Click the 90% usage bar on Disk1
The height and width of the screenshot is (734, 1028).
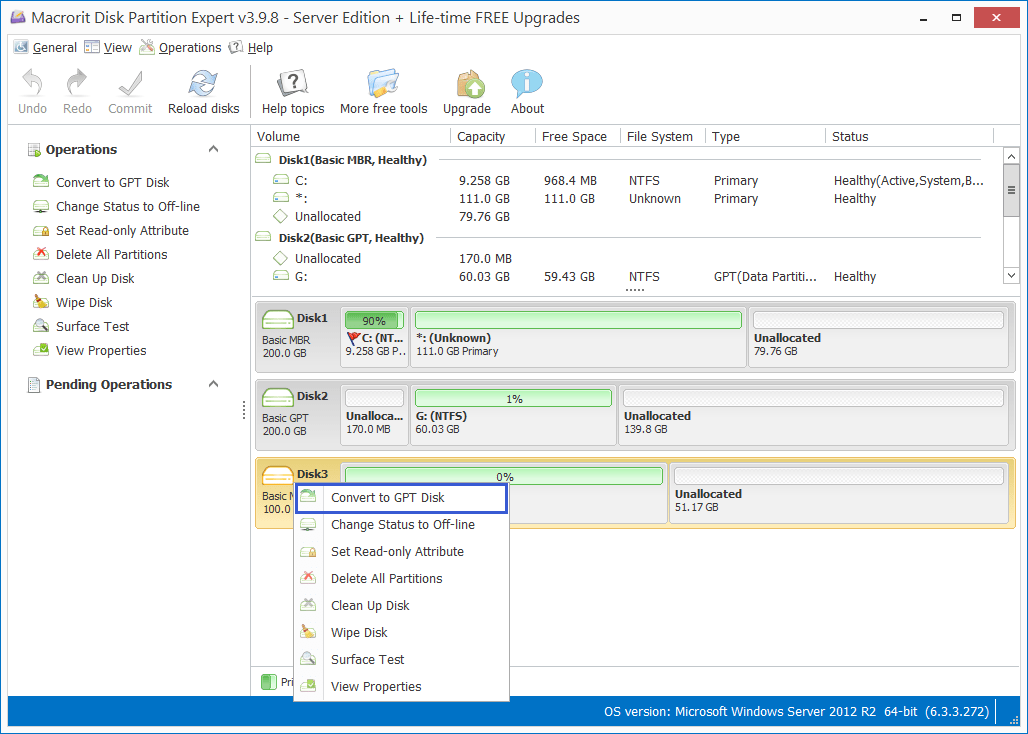[374, 320]
